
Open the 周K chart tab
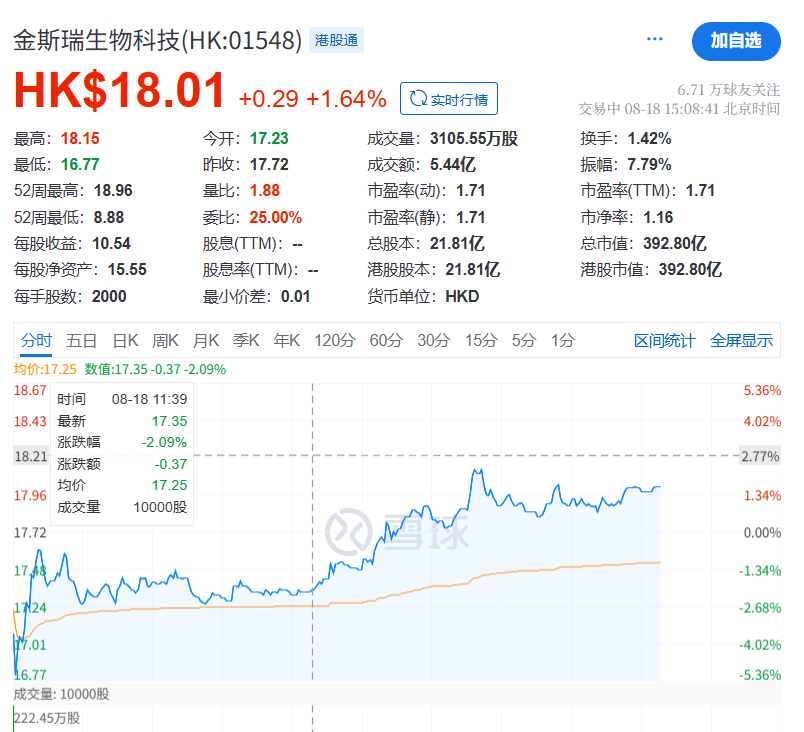166,341
